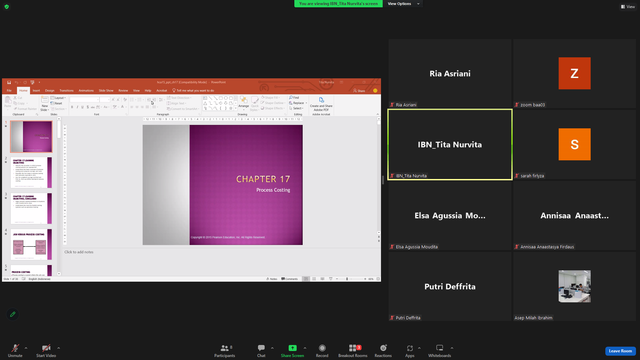Click the Quick Styles icon
Viewport: 640px width, 360px height.
(255, 101)
